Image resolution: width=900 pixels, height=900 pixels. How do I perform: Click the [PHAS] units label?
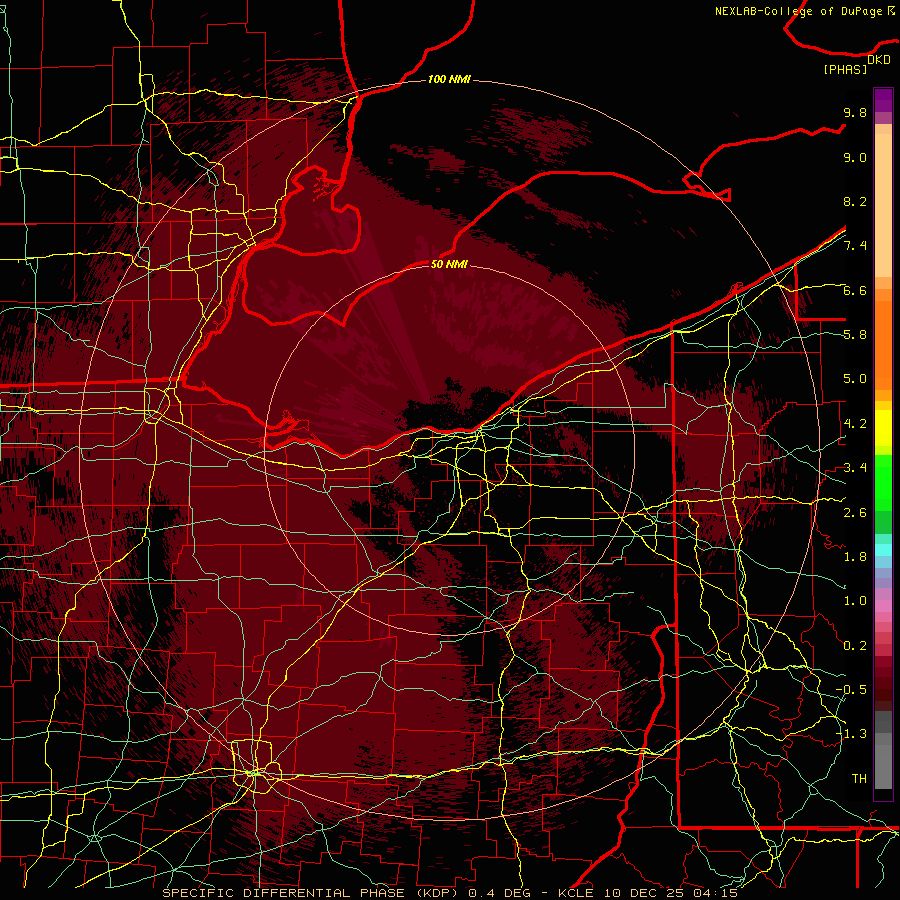845,69
